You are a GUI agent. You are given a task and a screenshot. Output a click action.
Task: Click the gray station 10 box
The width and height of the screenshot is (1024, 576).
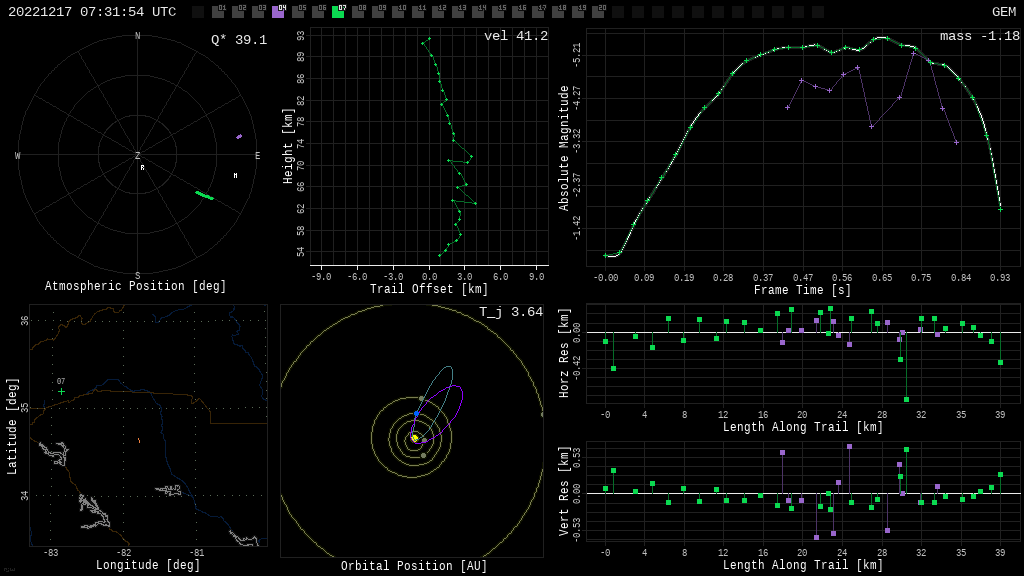(398, 12)
